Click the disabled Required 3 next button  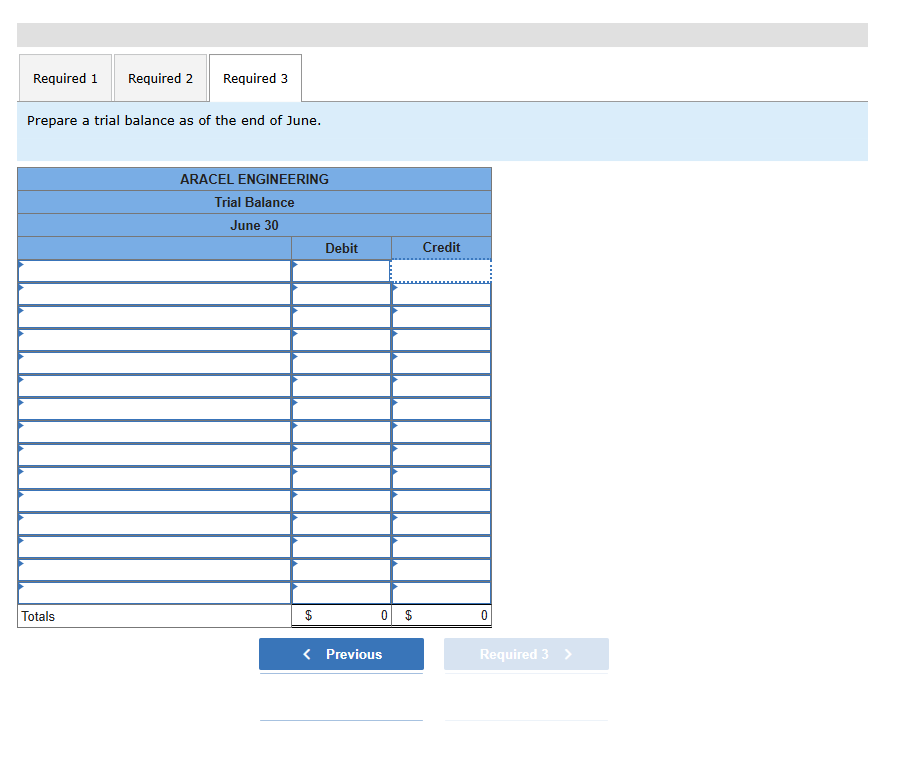pos(526,654)
